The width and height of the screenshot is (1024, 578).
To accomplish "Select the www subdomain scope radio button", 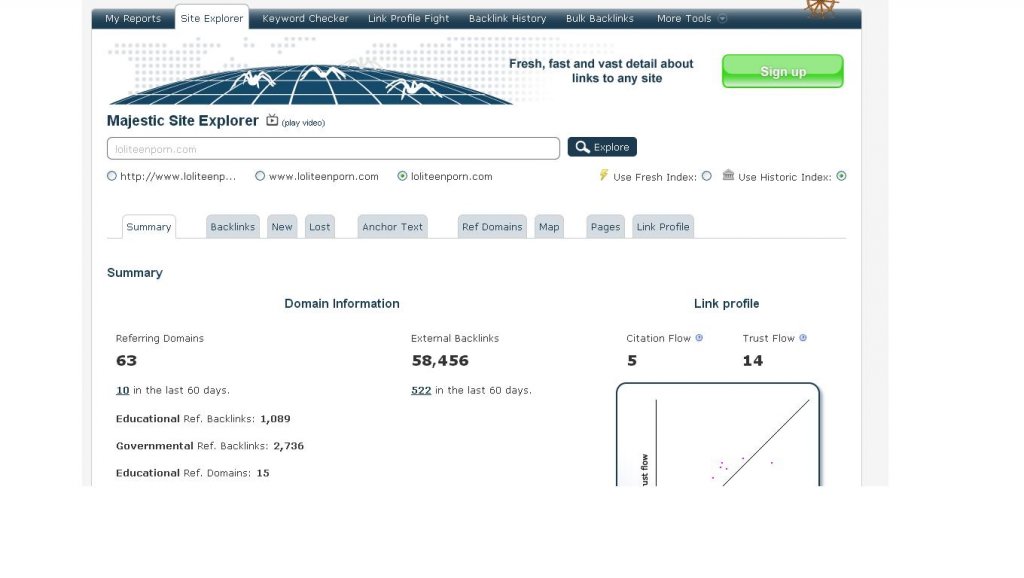I will coord(260,176).
